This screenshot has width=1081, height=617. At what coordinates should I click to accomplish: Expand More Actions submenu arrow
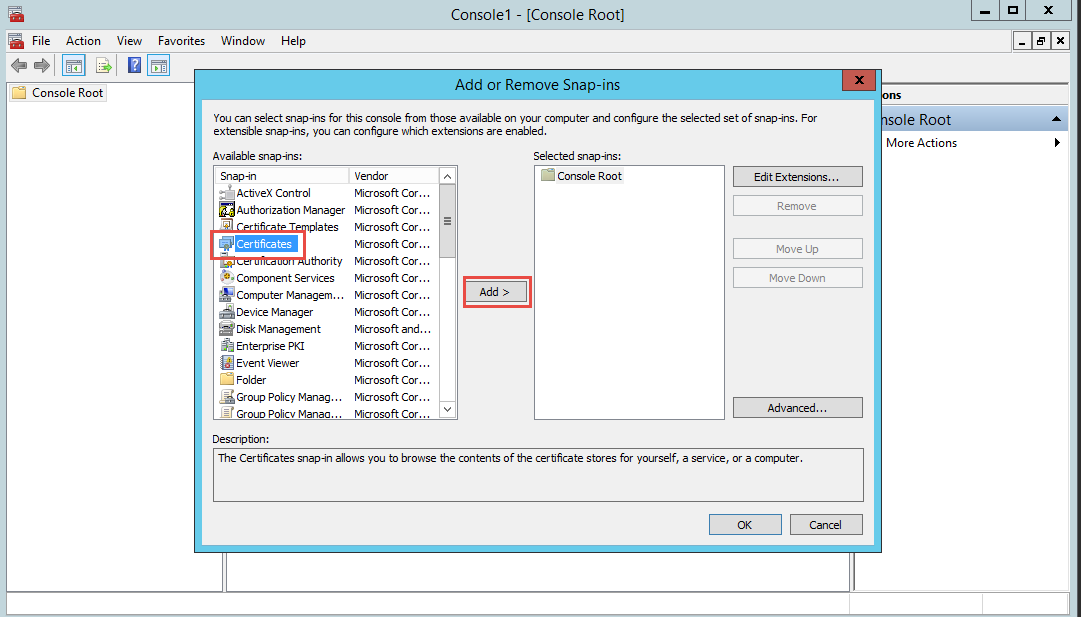tap(1057, 143)
